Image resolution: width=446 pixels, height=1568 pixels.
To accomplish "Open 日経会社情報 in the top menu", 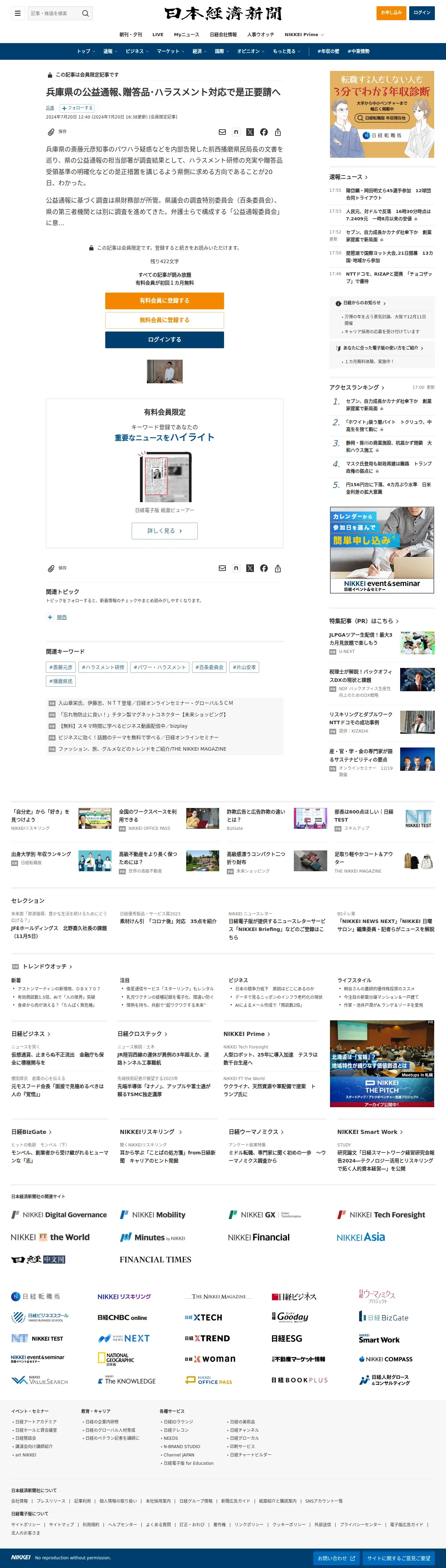I will (223, 35).
